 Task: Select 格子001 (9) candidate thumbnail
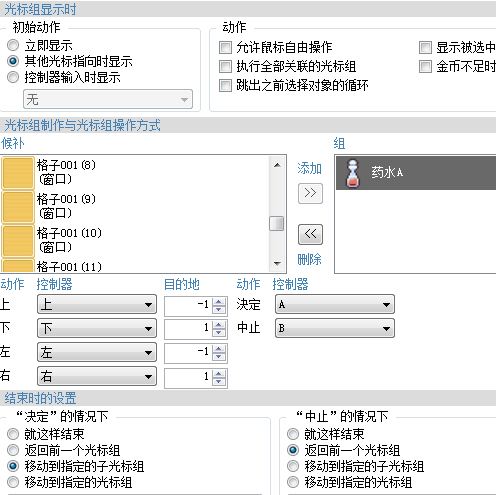[18, 207]
